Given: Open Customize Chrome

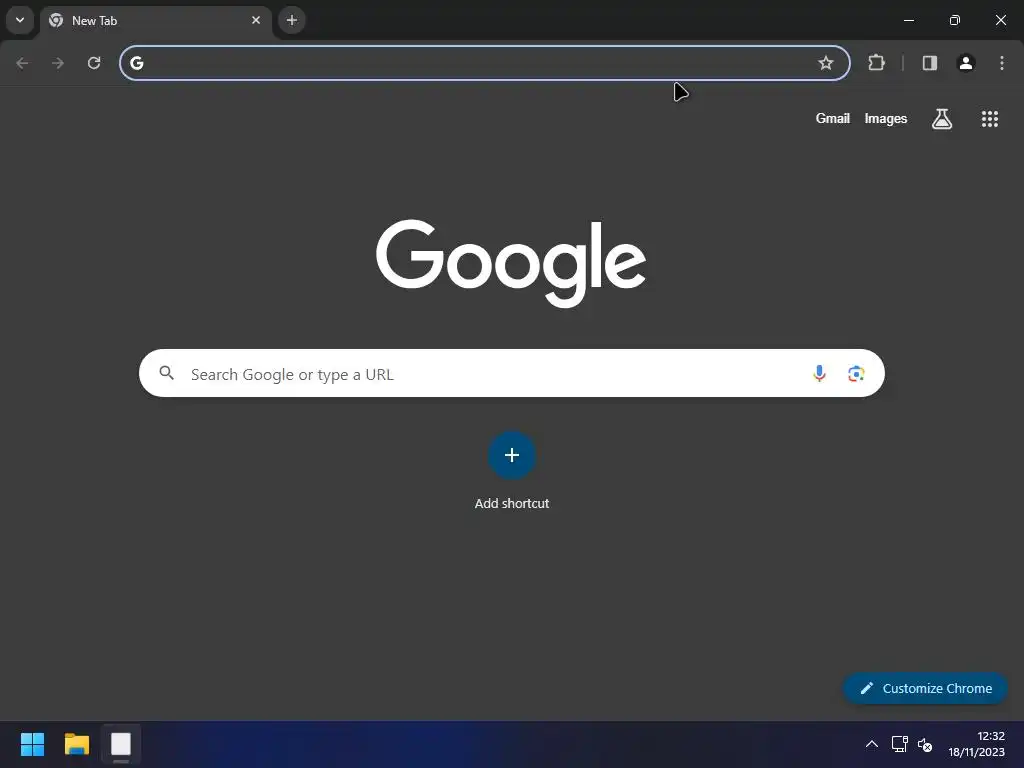Looking at the screenshot, I should [925, 688].
